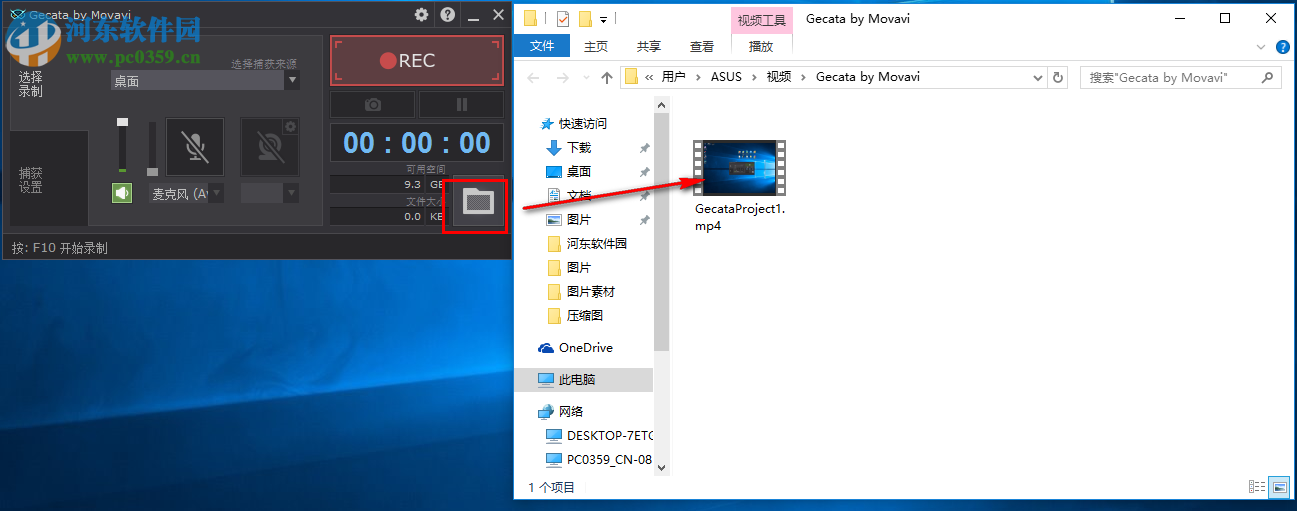Open pinned 图片 in quick access
The width and height of the screenshot is (1297, 511).
point(579,220)
